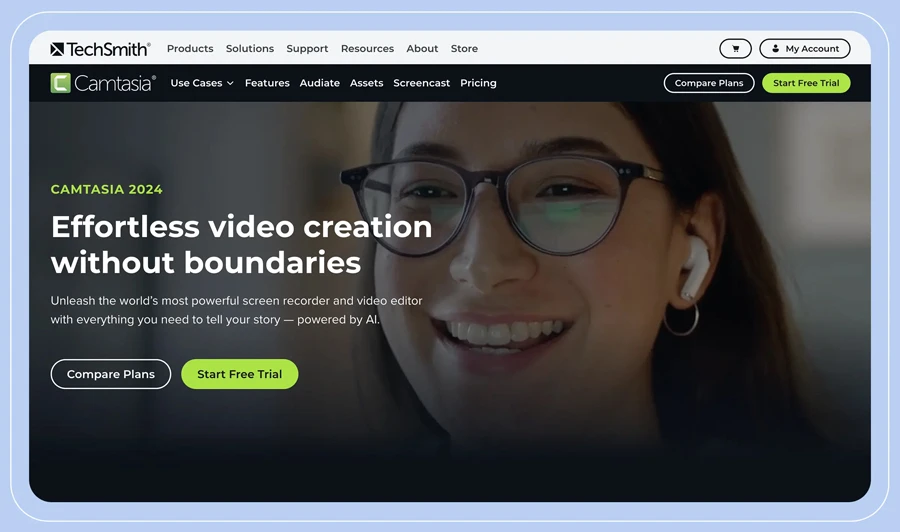900x532 pixels.
Task: Click Start Free Trial in the navigation bar
Action: pos(806,83)
